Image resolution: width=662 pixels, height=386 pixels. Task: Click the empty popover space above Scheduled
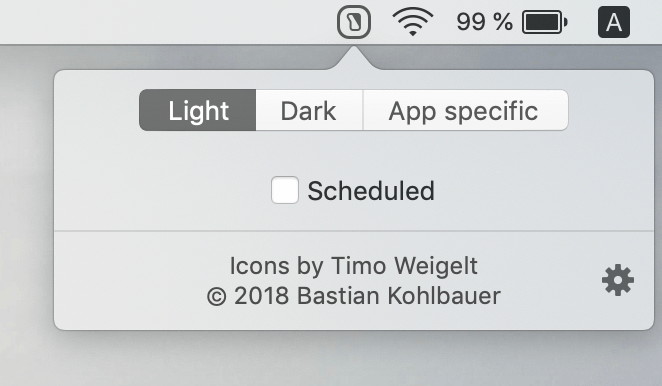click(x=354, y=153)
